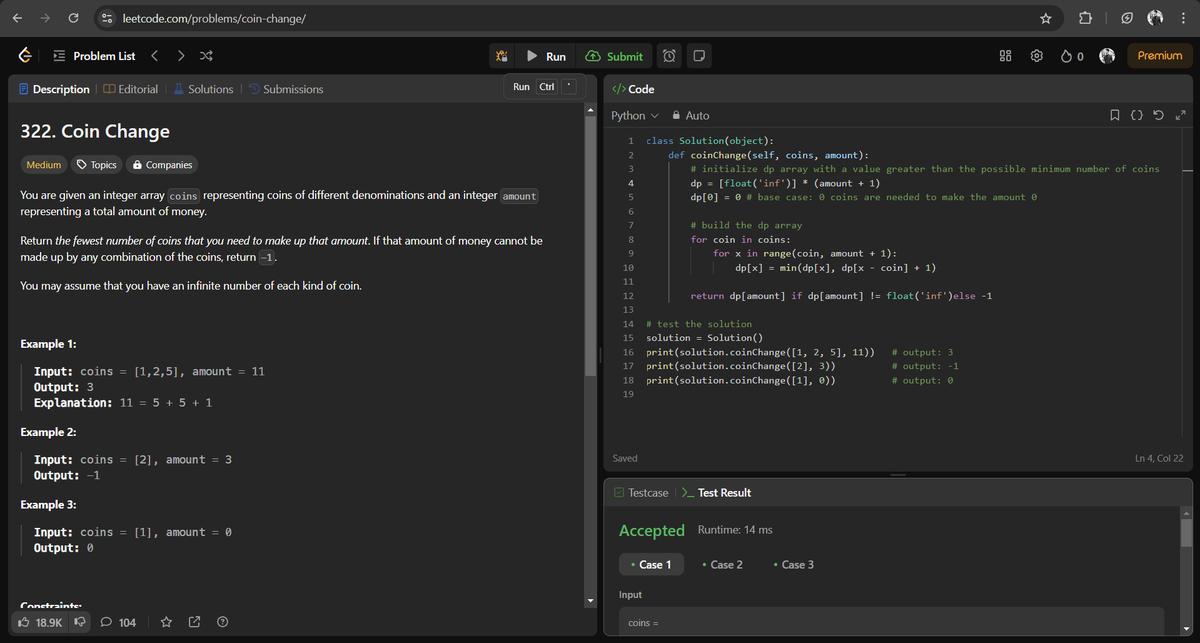Click the Medium difficulty badge
Image resolution: width=1200 pixels, height=643 pixels.
[x=44, y=165]
